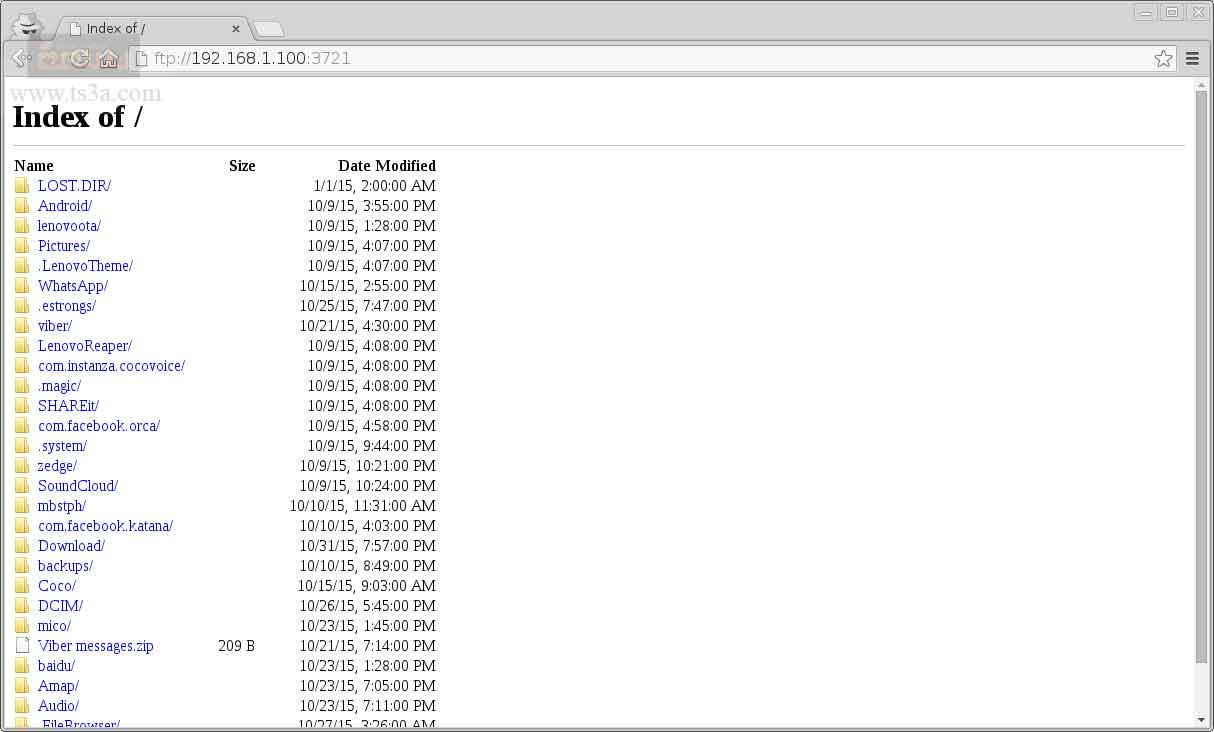Select the 'Index of /' tab
This screenshot has width=1214, height=732.
point(151,29)
